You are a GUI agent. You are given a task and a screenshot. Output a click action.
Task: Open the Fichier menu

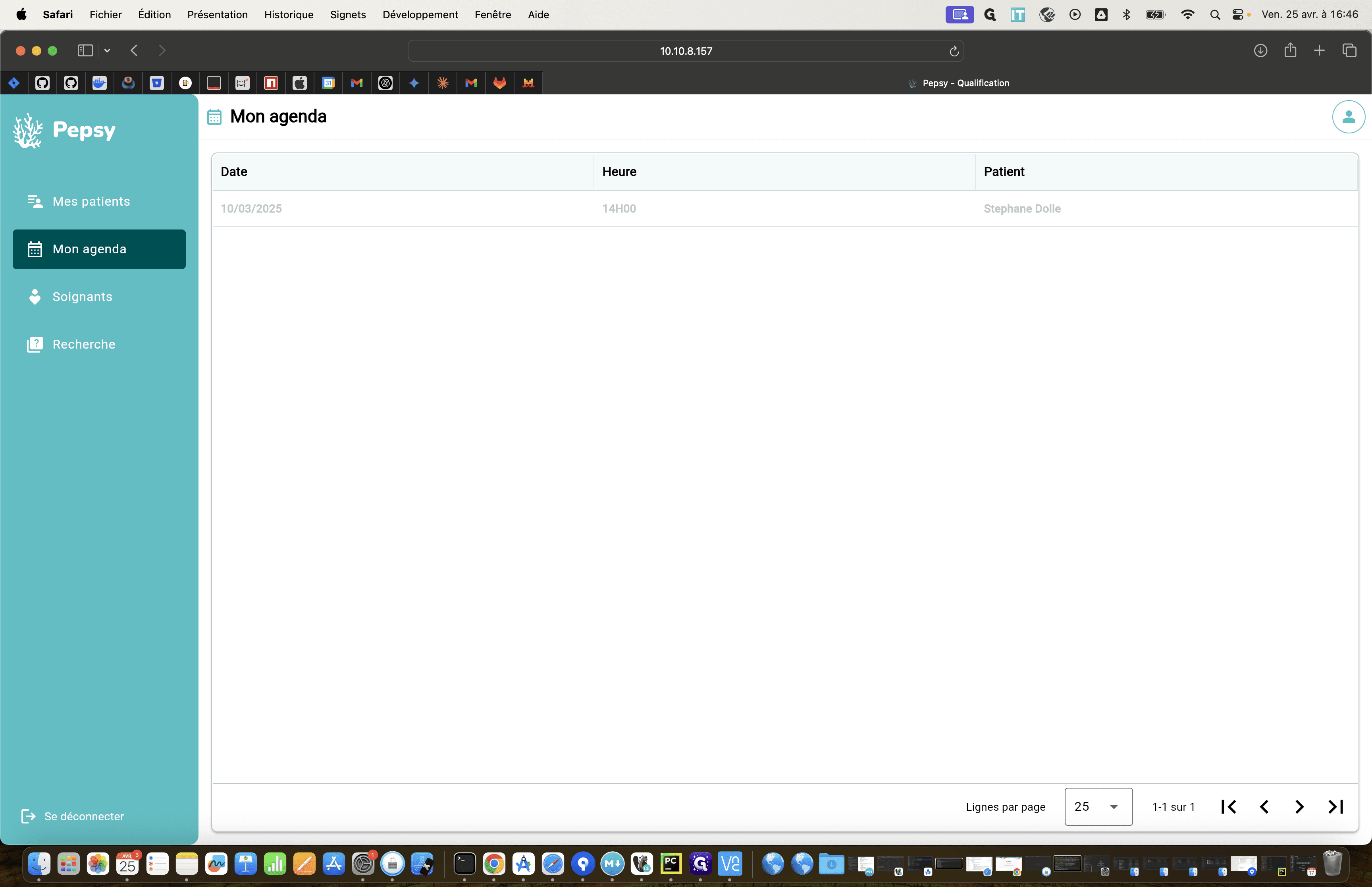[105, 14]
